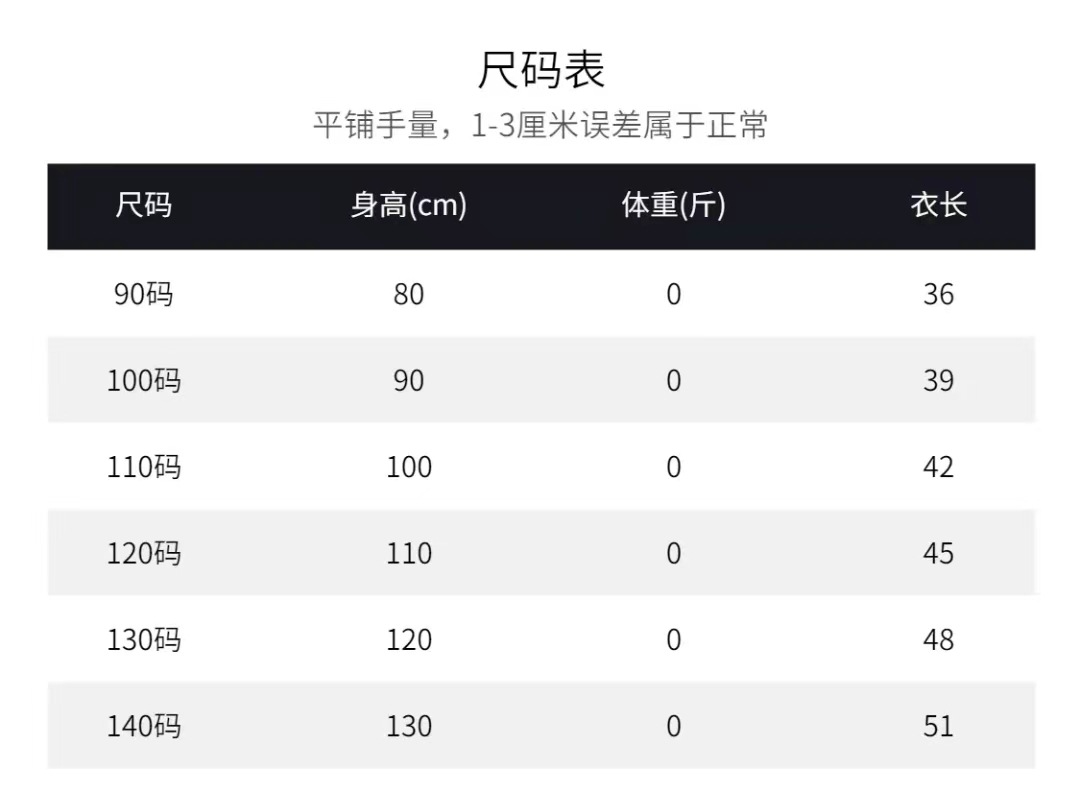This screenshot has height=807, width=1080.
Task: Click the garment length 39 cell
Action: point(938,381)
